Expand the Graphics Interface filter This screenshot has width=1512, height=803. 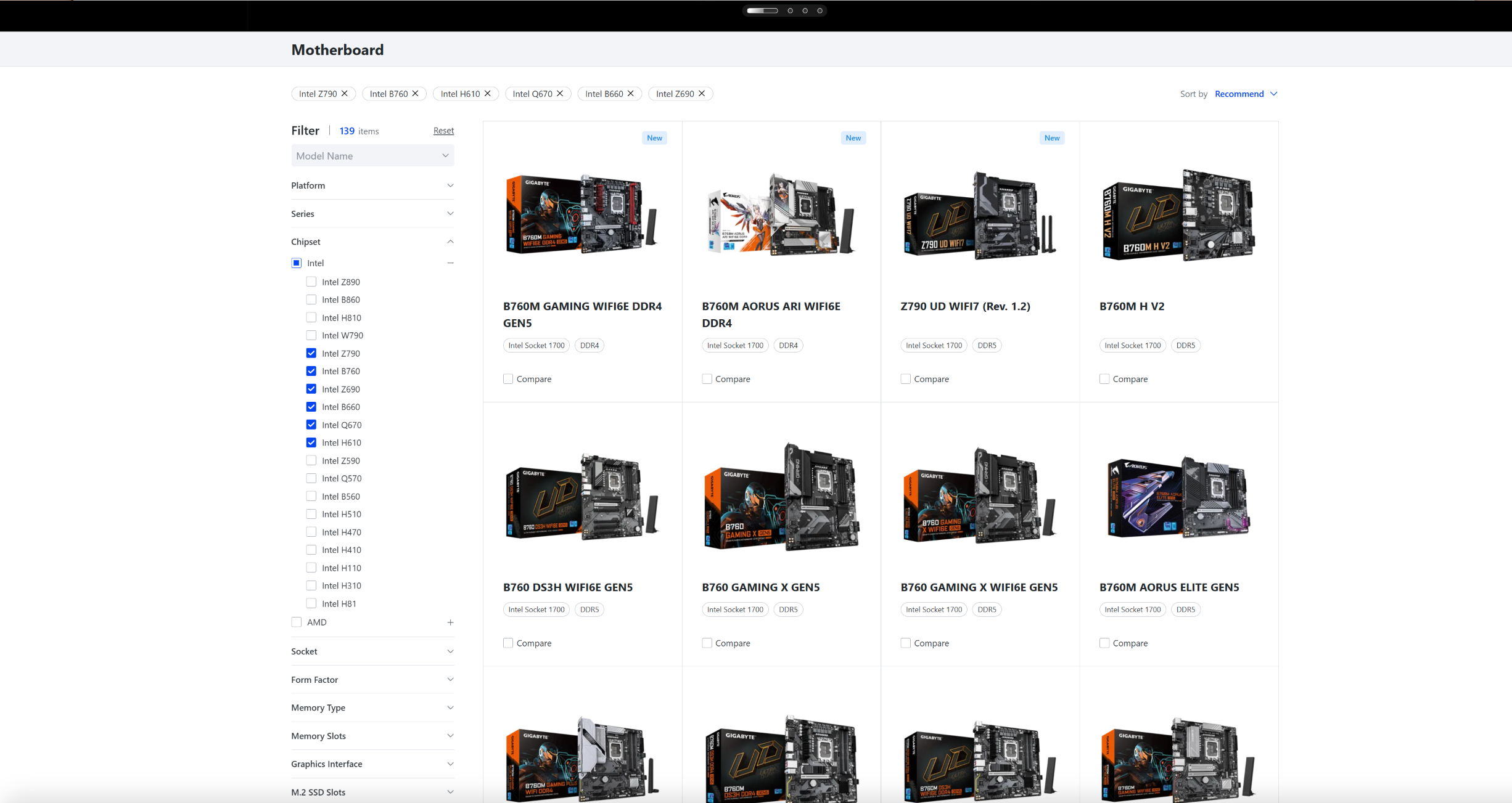[x=372, y=764]
